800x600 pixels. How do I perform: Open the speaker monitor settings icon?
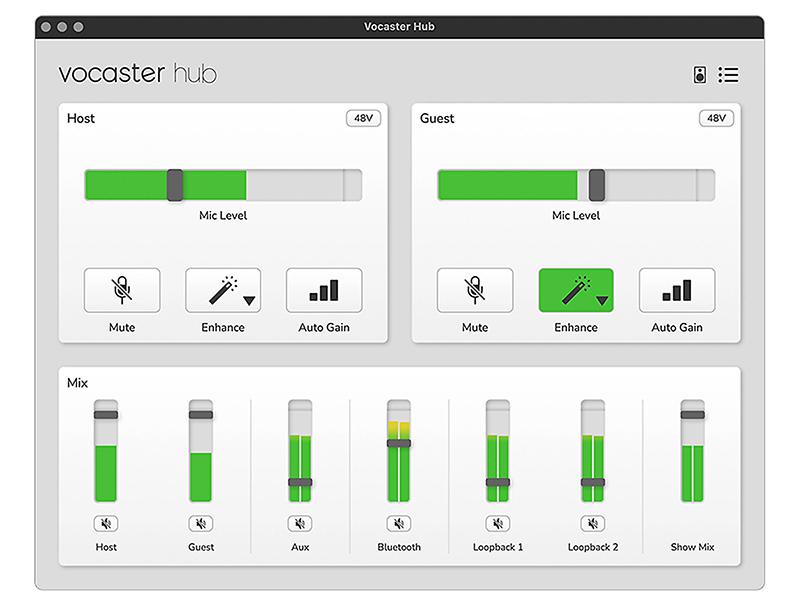pyautogui.click(x=699, y=75)
